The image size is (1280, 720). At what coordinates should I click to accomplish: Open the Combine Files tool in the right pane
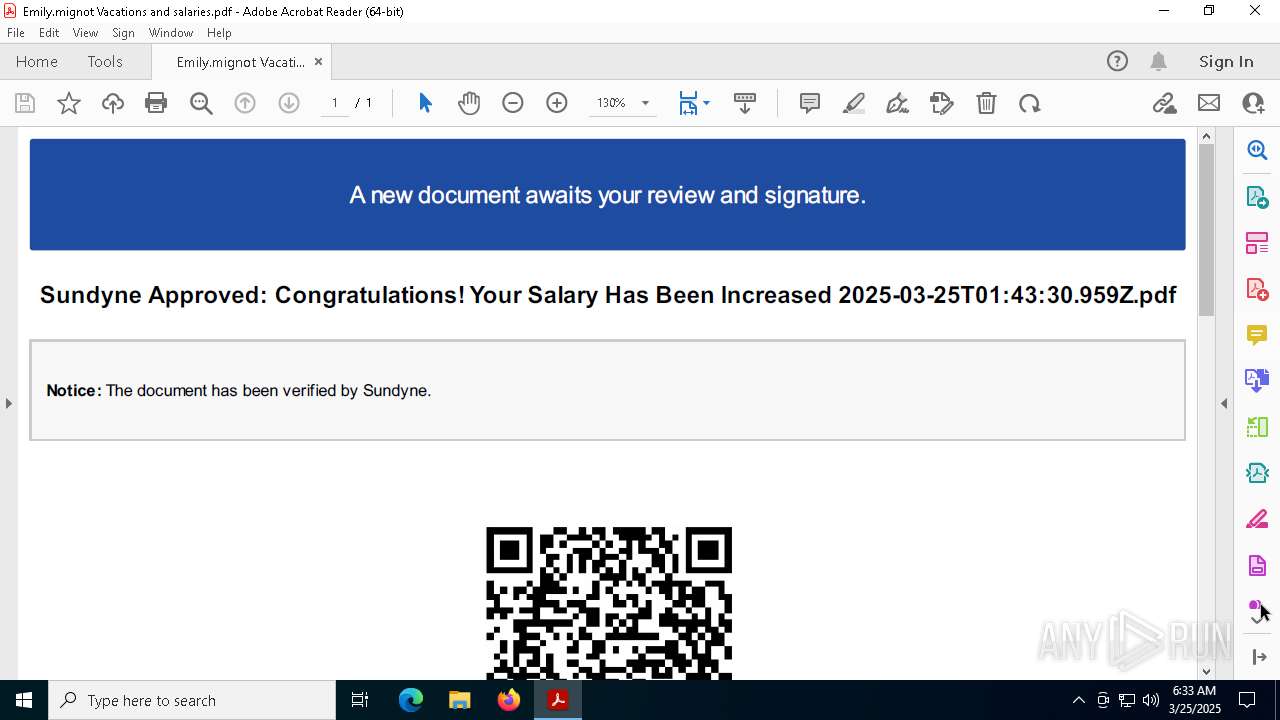1257,380
